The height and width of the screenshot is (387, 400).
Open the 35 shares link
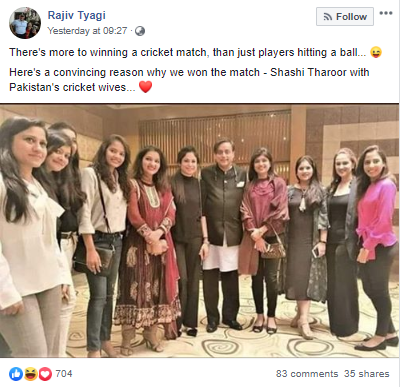pos(367,374)
